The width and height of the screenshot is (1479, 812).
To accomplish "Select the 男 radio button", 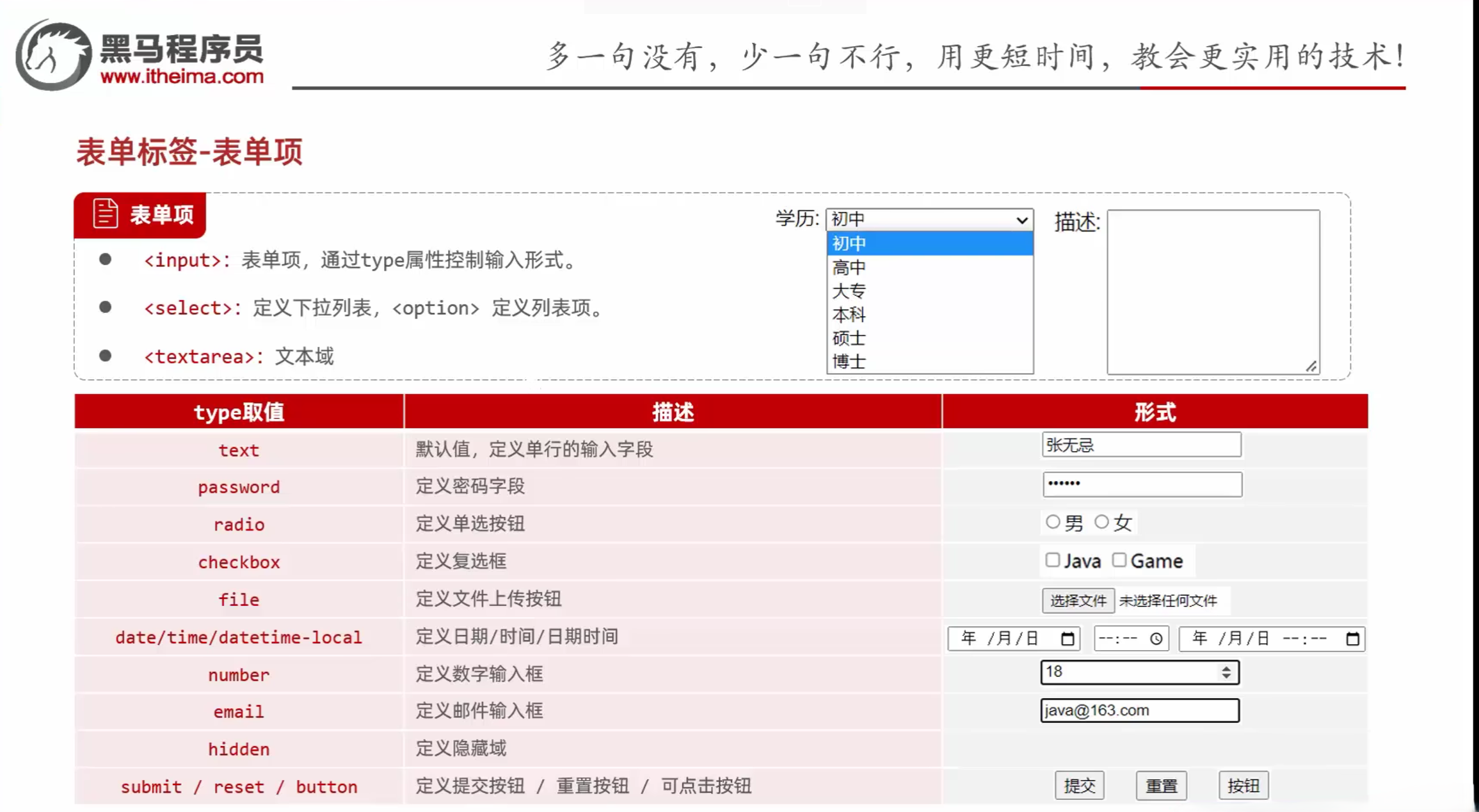I will point(1052,522).
